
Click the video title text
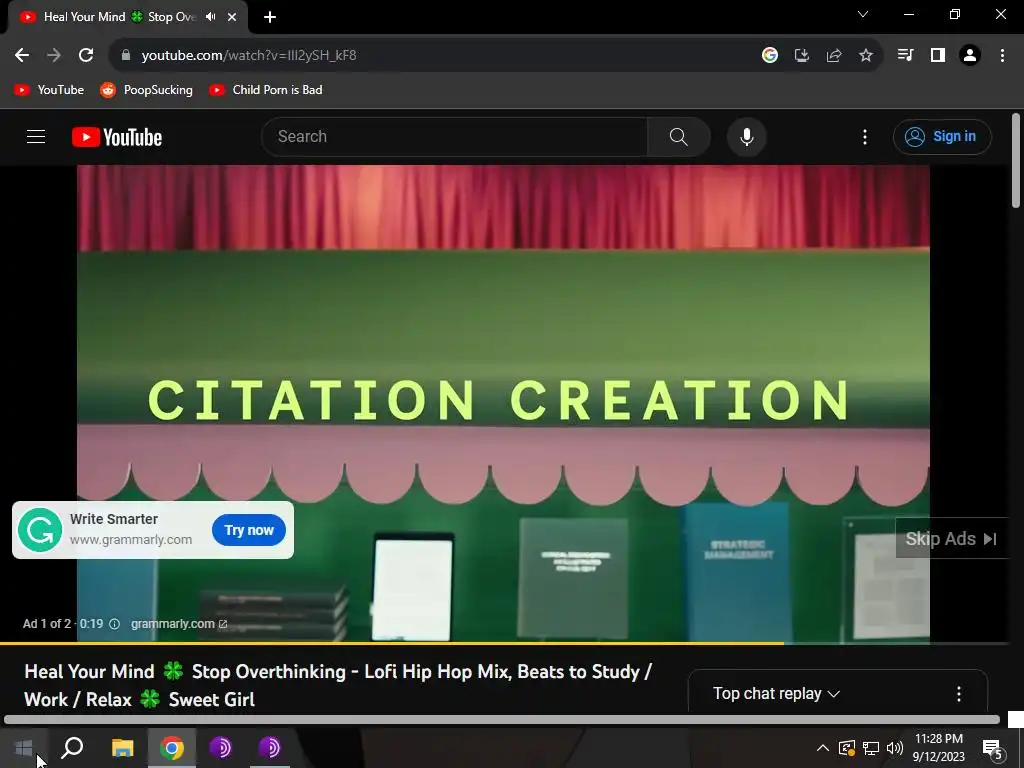coord(338,686)
